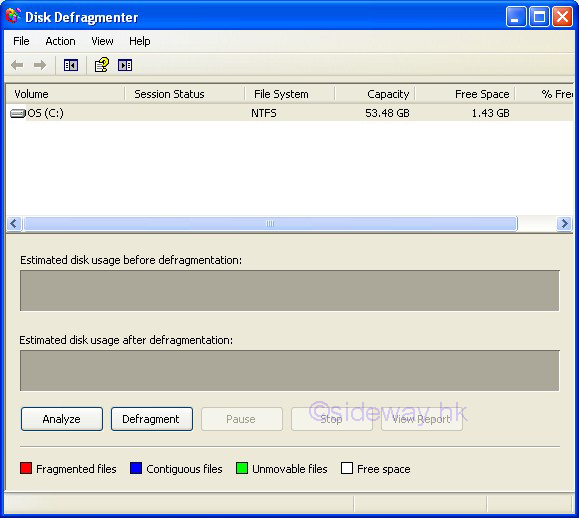Click the white Free space swatch
The height and width of the screenshot is (518, 579).
347,468
